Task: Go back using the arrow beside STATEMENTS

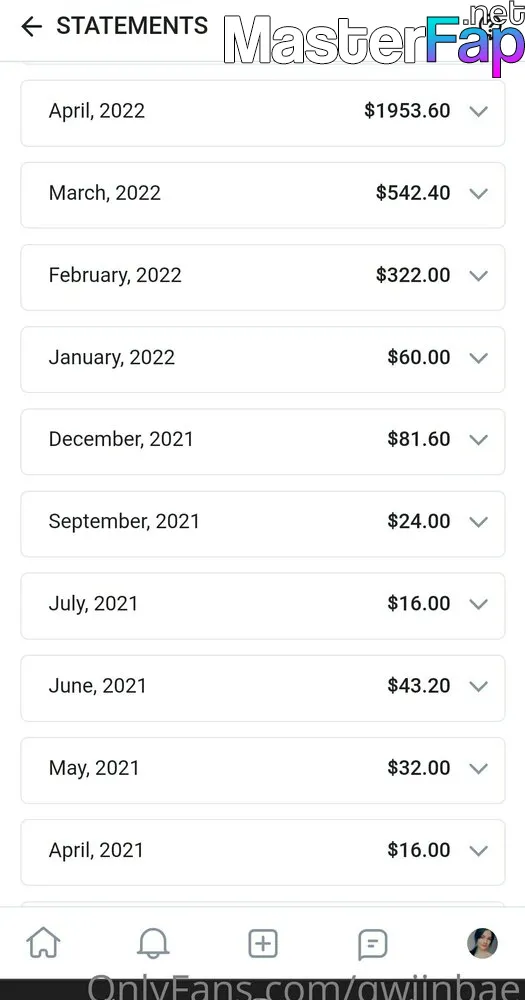Action: click(x=31, y=26)
